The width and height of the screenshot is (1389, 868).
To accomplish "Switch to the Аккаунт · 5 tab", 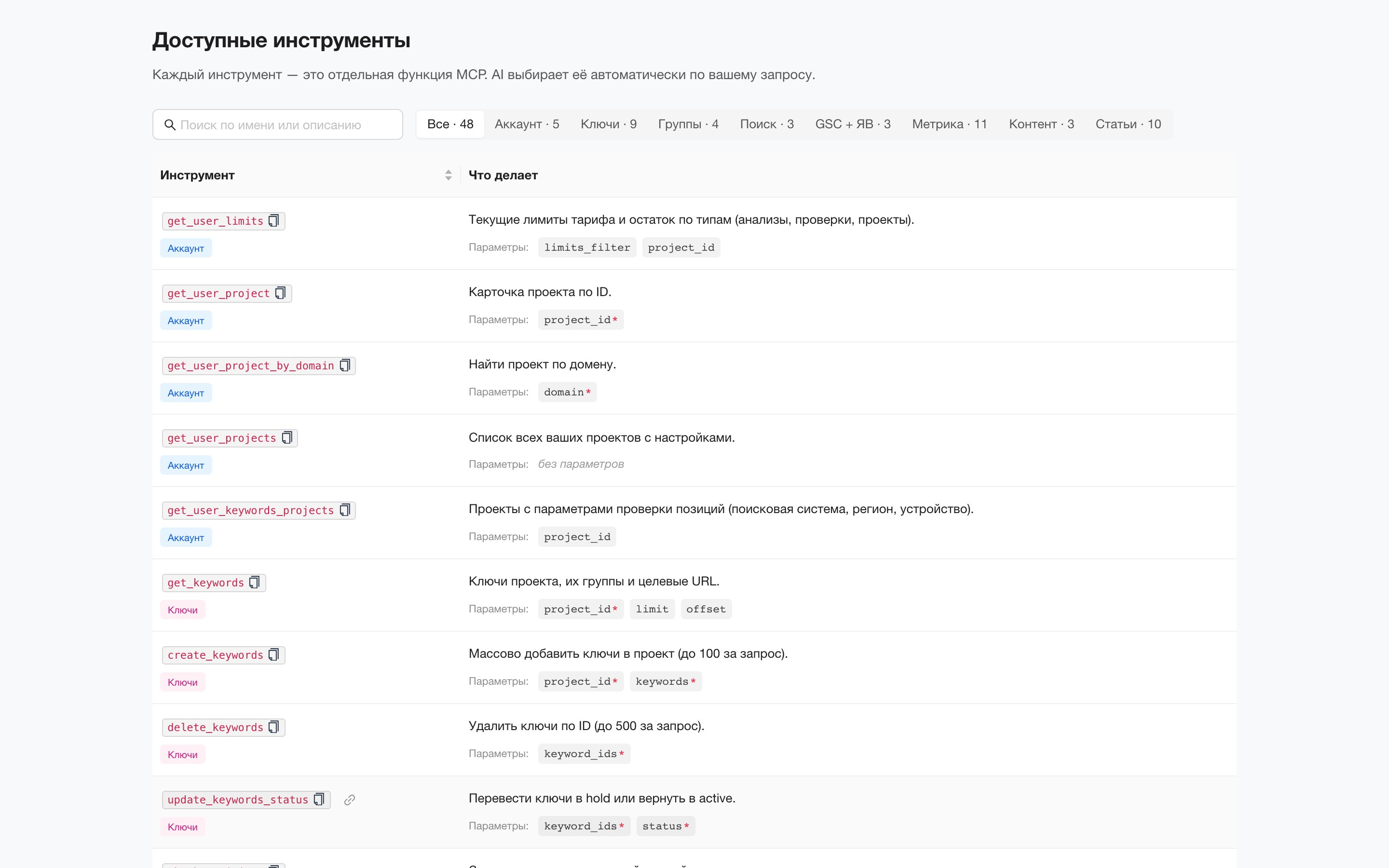I will click(527, 124).
